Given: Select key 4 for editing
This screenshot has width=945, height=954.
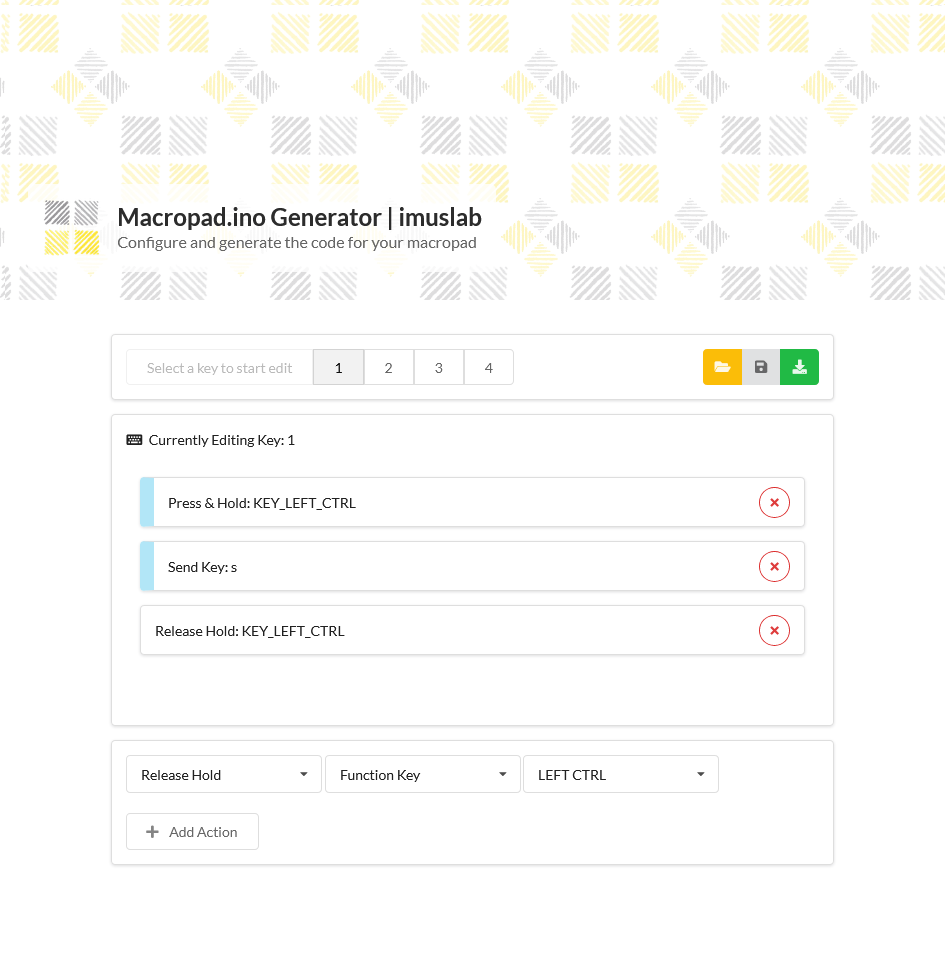Looking at the screenshot, I should [489, 367].
